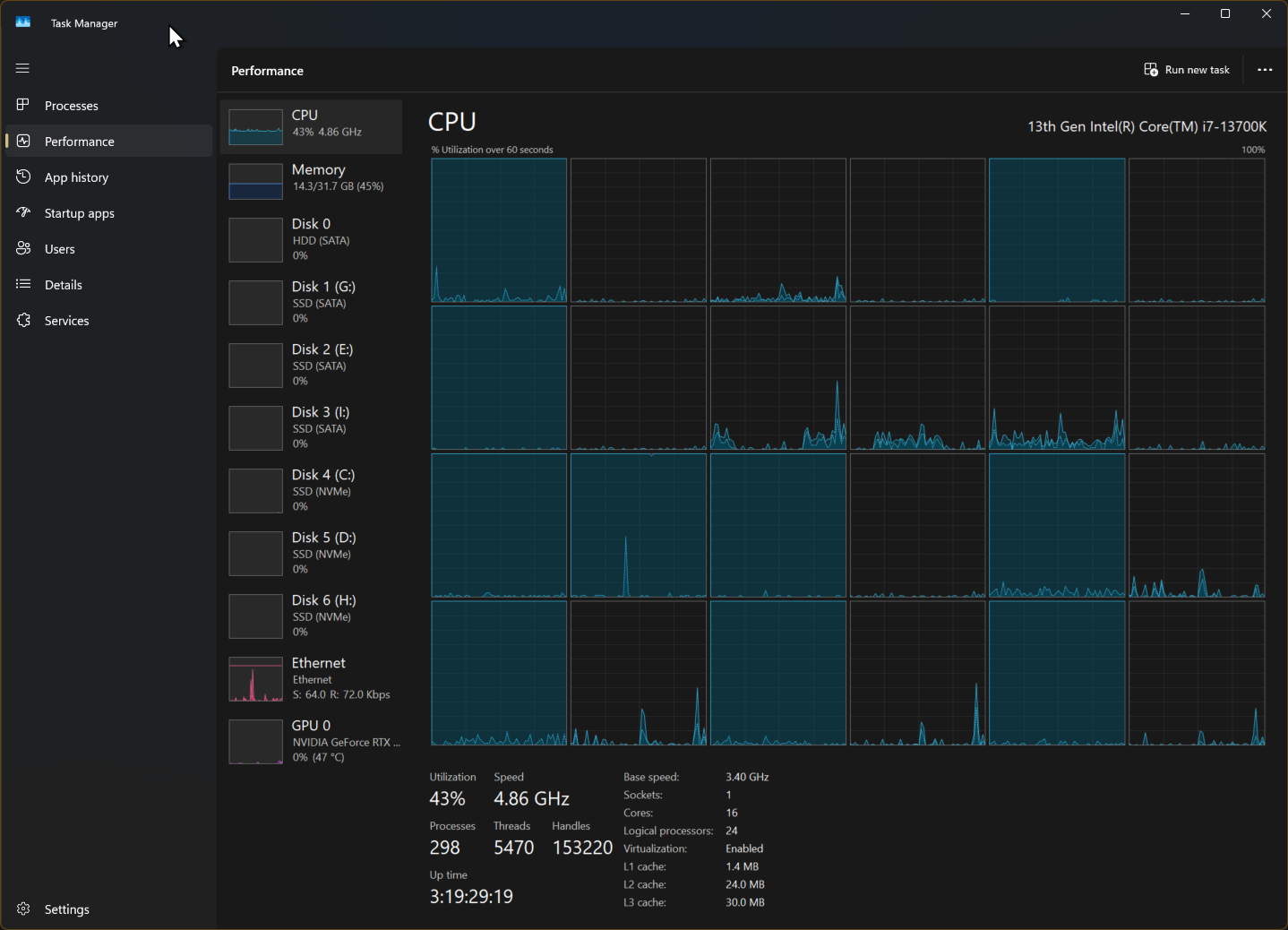This screenshot has height=930, width=1288.
Task: Click the Details list icon
Action: 23,284
